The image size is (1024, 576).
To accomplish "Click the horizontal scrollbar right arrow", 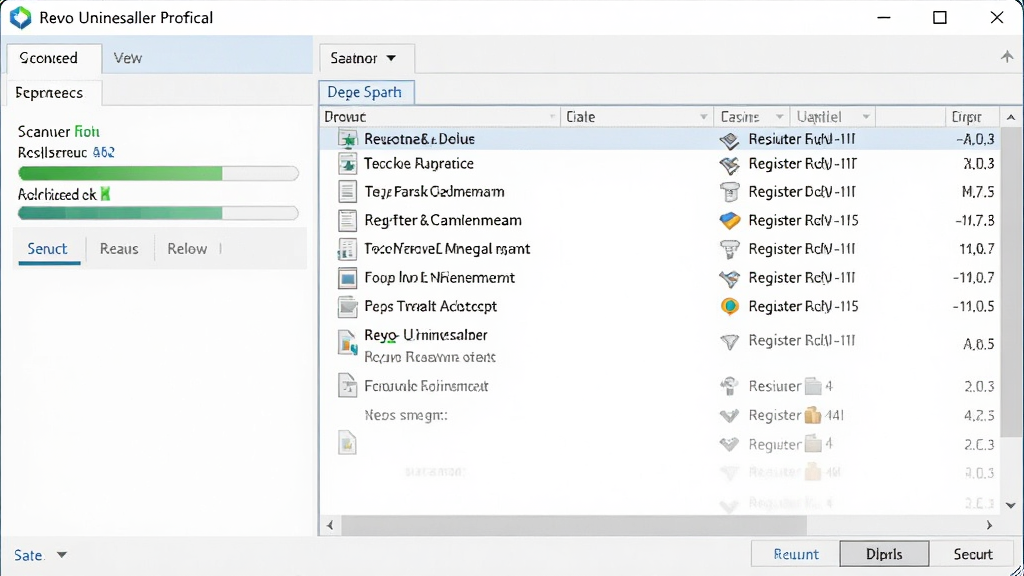I will pos(989,525).
